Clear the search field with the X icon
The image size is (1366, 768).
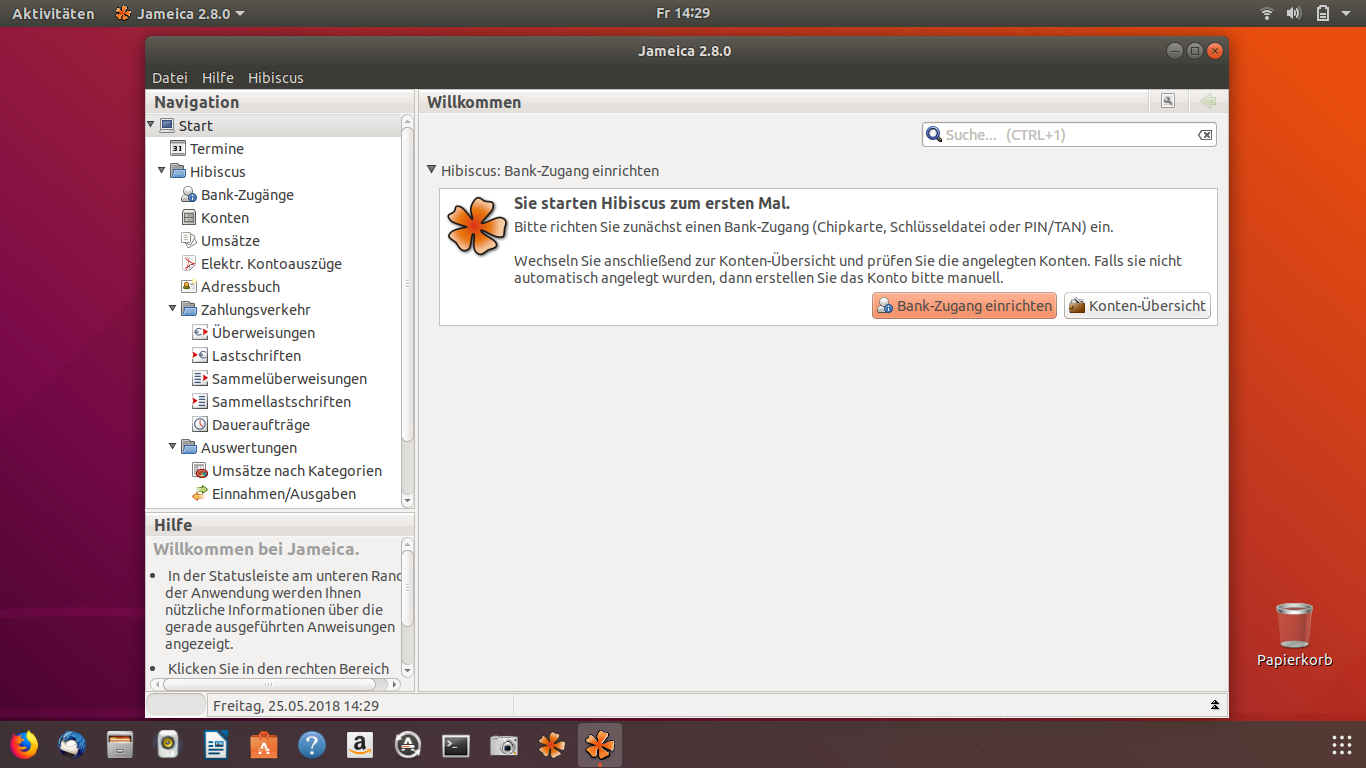tap(1205, 135)
